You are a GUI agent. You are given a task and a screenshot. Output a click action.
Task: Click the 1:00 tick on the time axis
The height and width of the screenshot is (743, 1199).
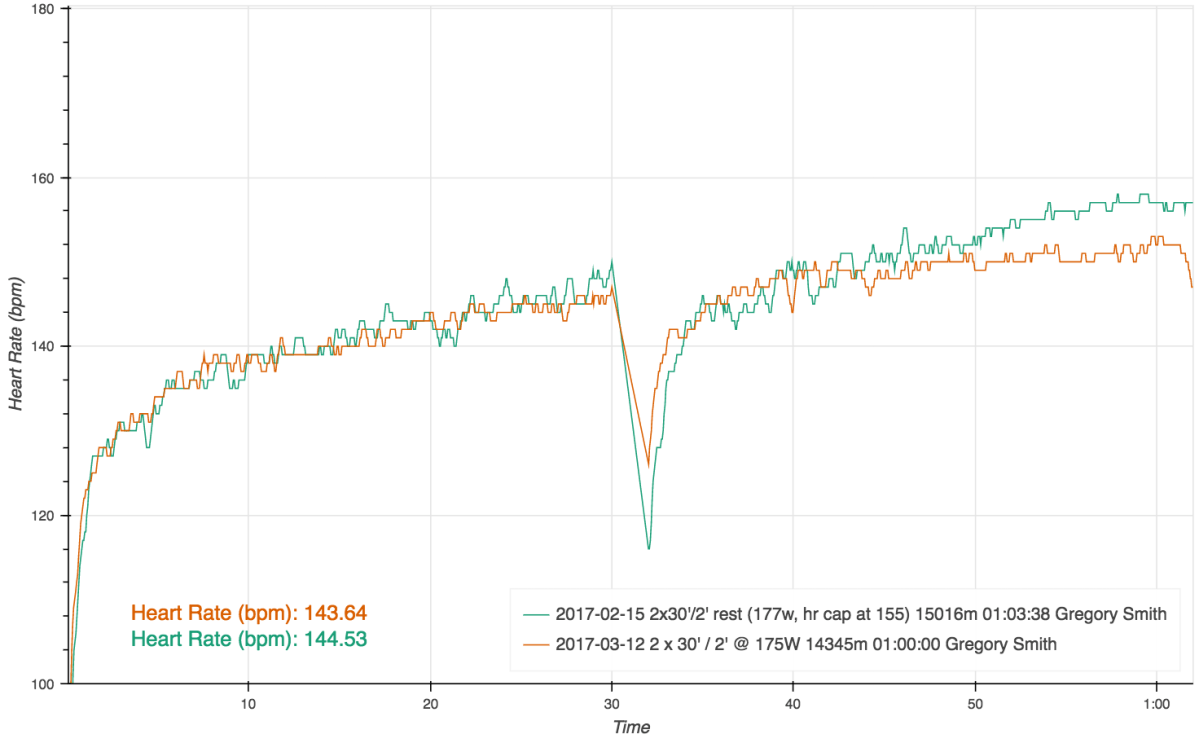[x=1156, y=703]
